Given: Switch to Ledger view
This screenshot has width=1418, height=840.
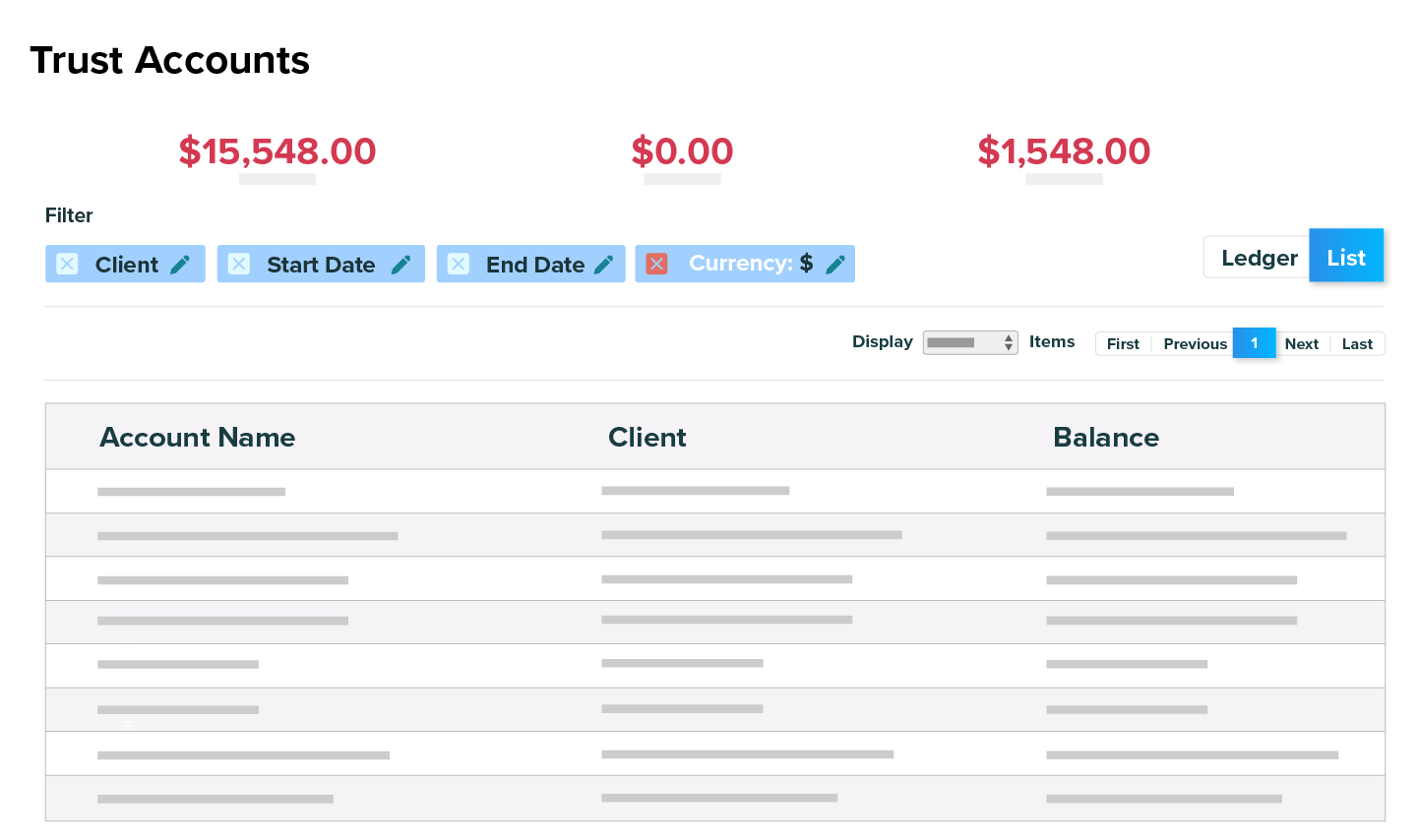Looking at the screenshot, I should point(1259,258).
